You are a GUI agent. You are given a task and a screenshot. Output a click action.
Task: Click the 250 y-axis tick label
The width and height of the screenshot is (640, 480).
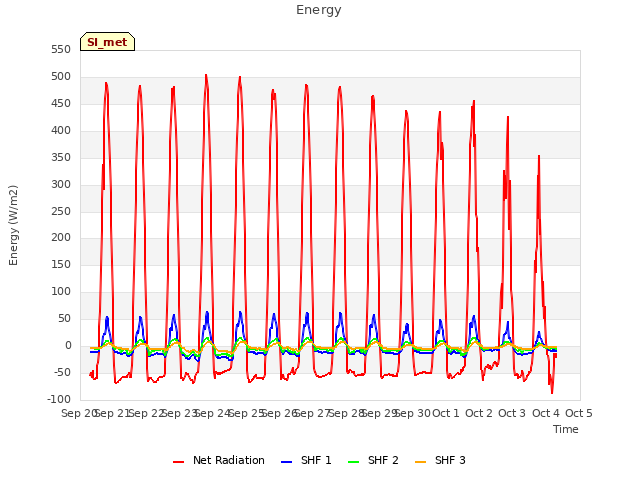(x=61, y=211)
